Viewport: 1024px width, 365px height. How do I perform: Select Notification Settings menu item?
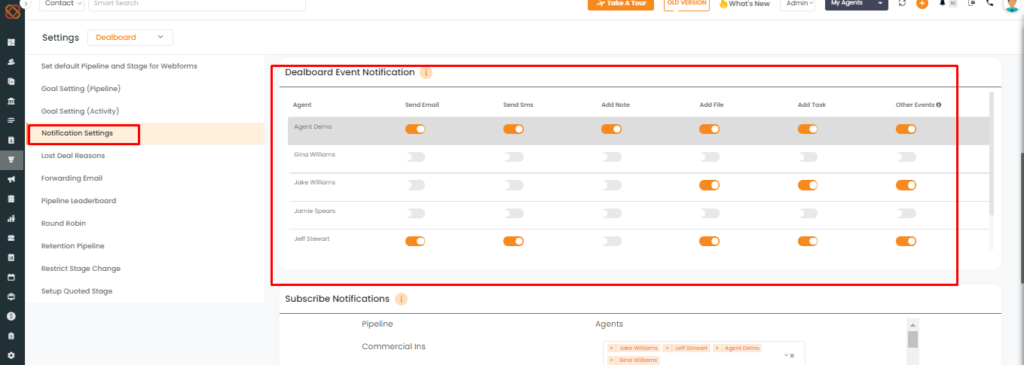coord(146,133)
